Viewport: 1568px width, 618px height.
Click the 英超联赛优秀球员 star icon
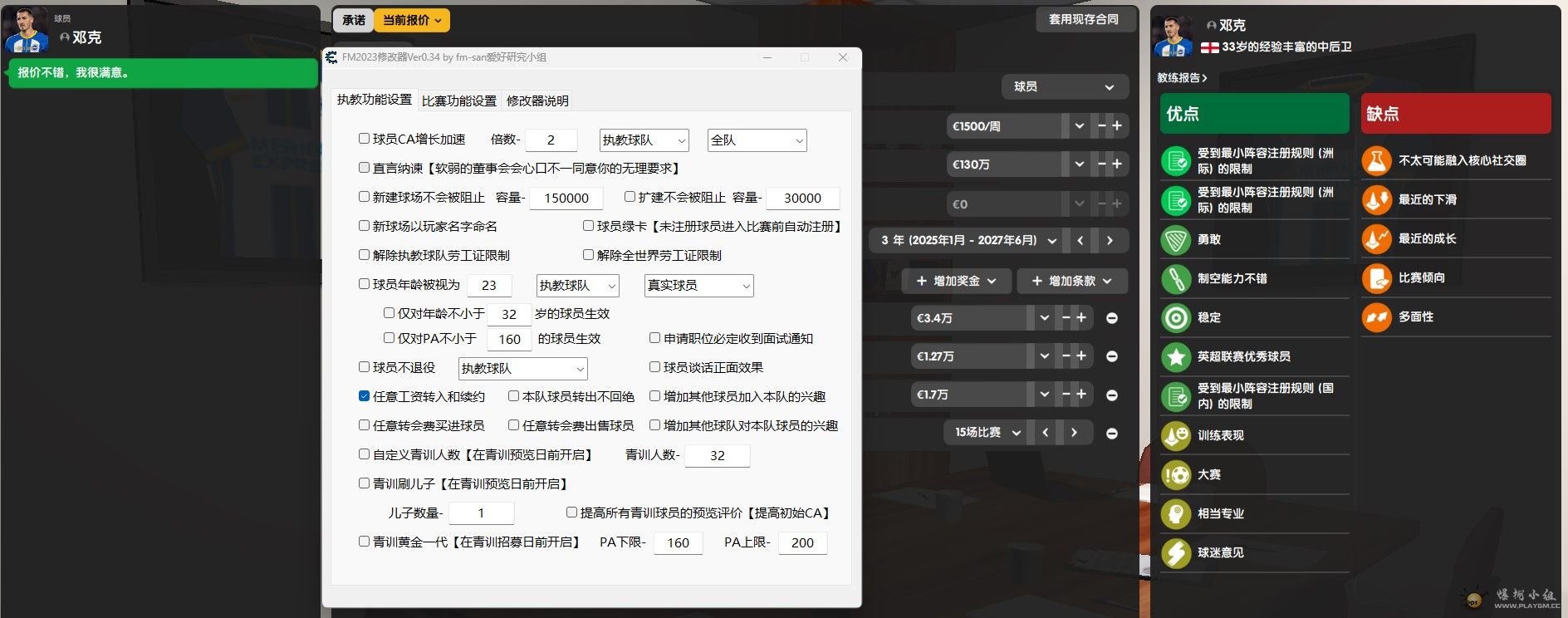[x=1176, y=357]
